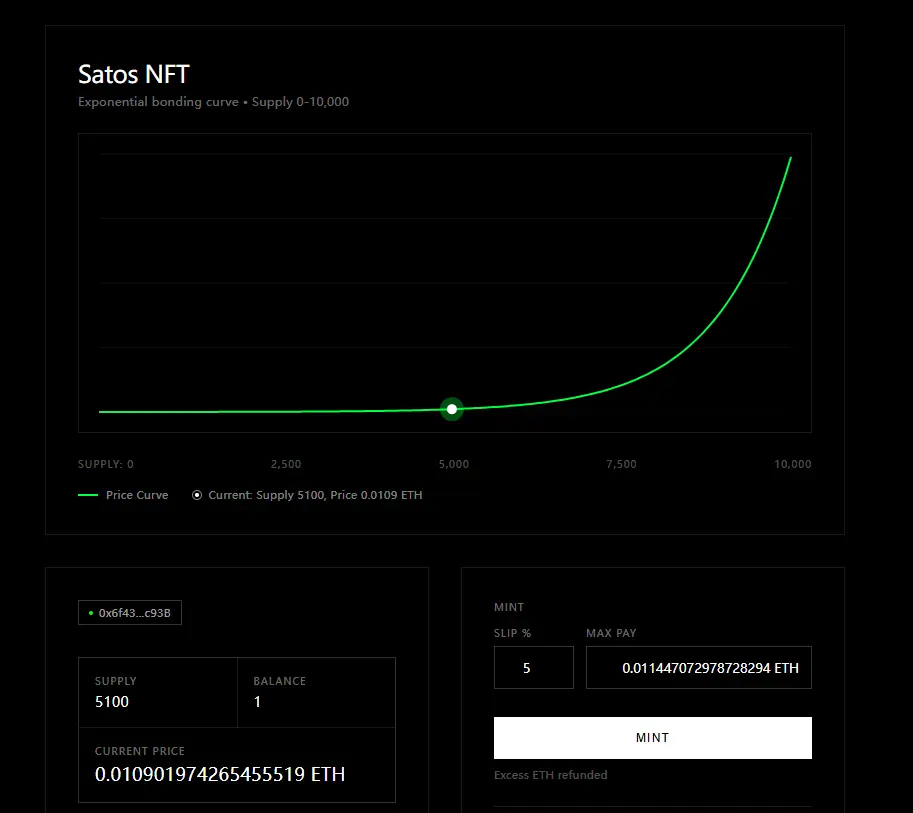Click the green connection status dot

91,613
